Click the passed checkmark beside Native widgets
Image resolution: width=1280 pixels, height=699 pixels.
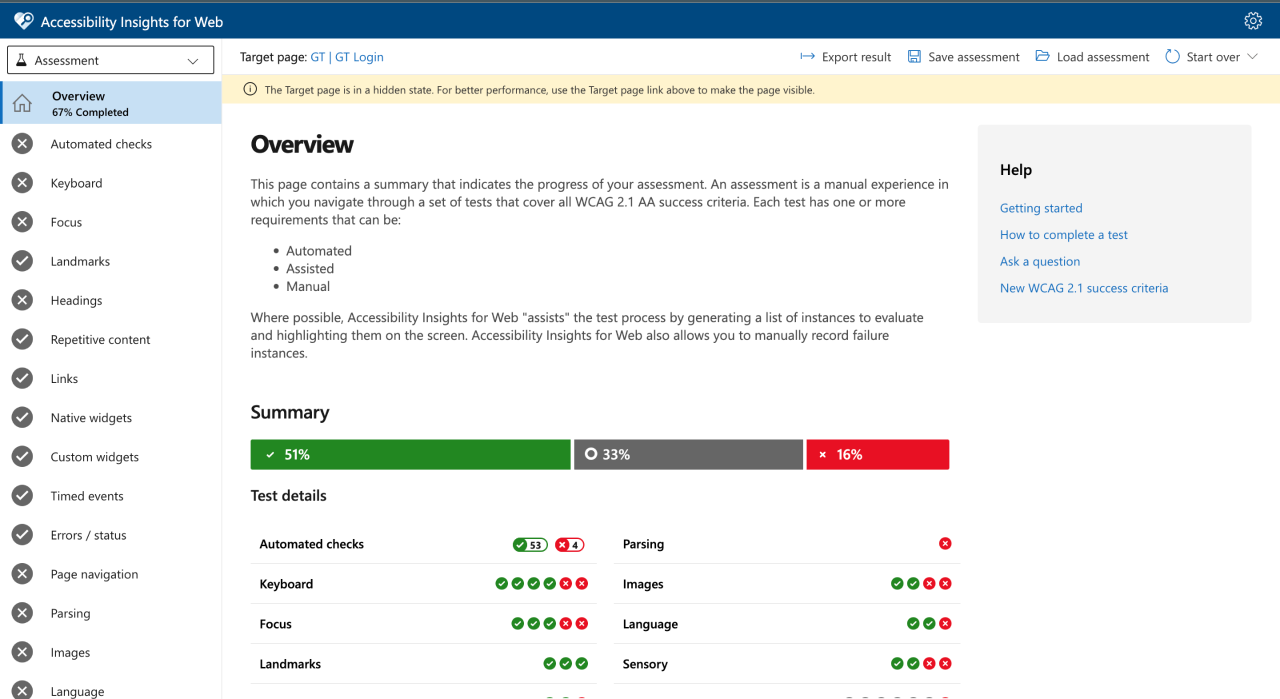[22, 418]
